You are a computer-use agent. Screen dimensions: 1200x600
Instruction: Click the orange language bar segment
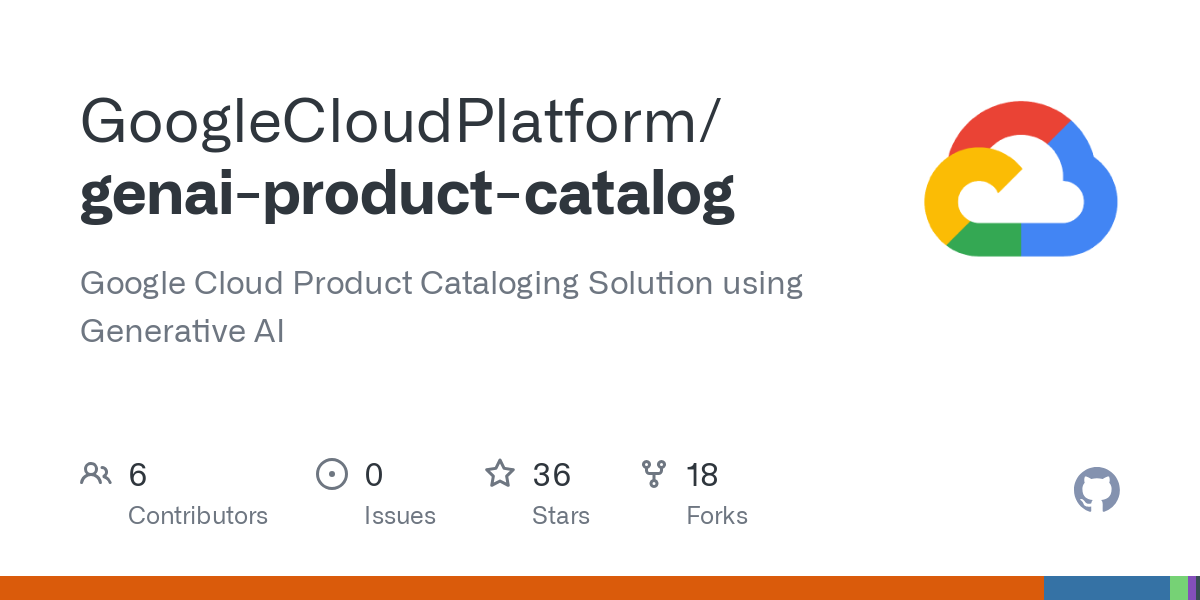pos(520,588)
